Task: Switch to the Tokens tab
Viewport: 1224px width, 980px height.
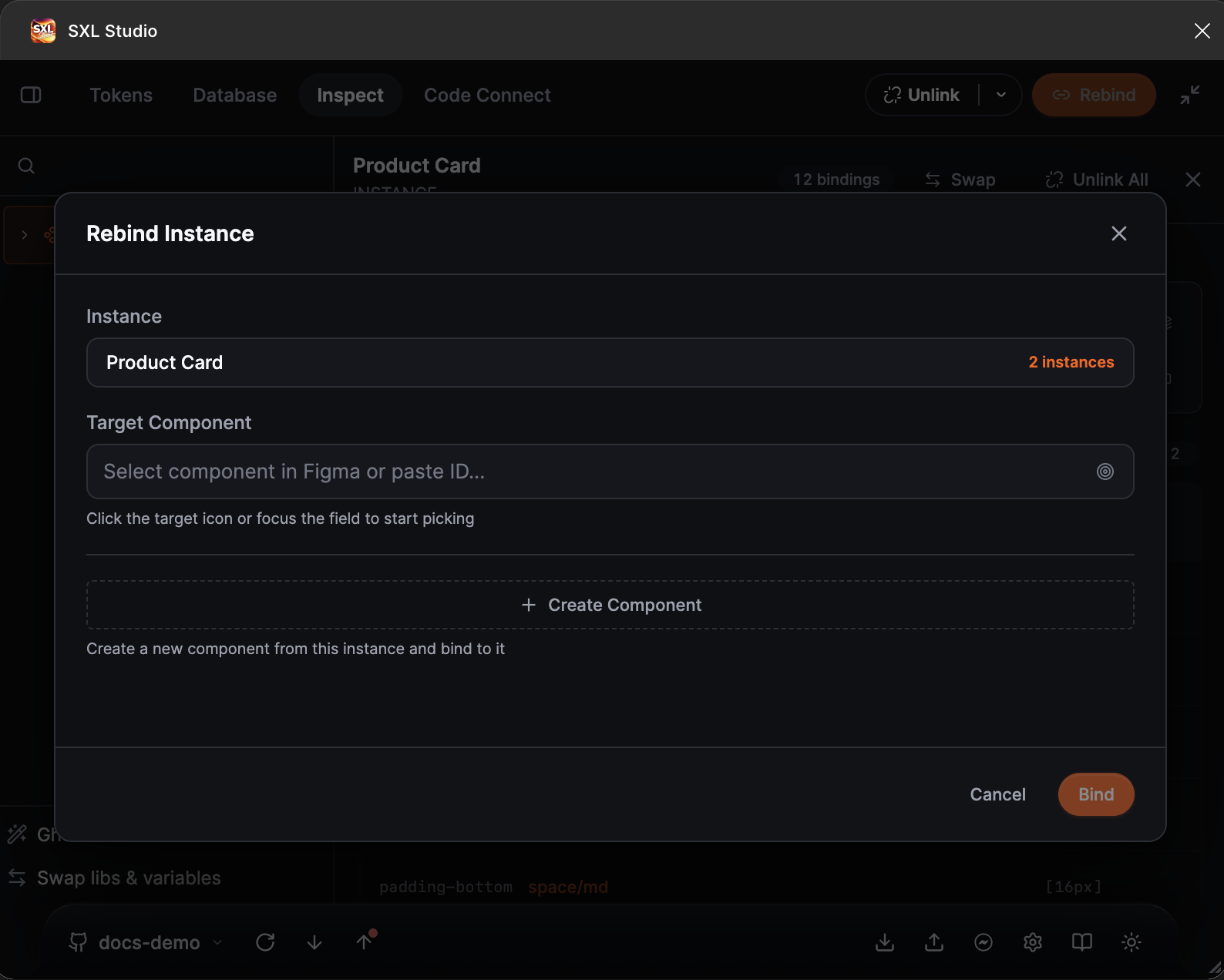Action: click(x=121, y=95)
